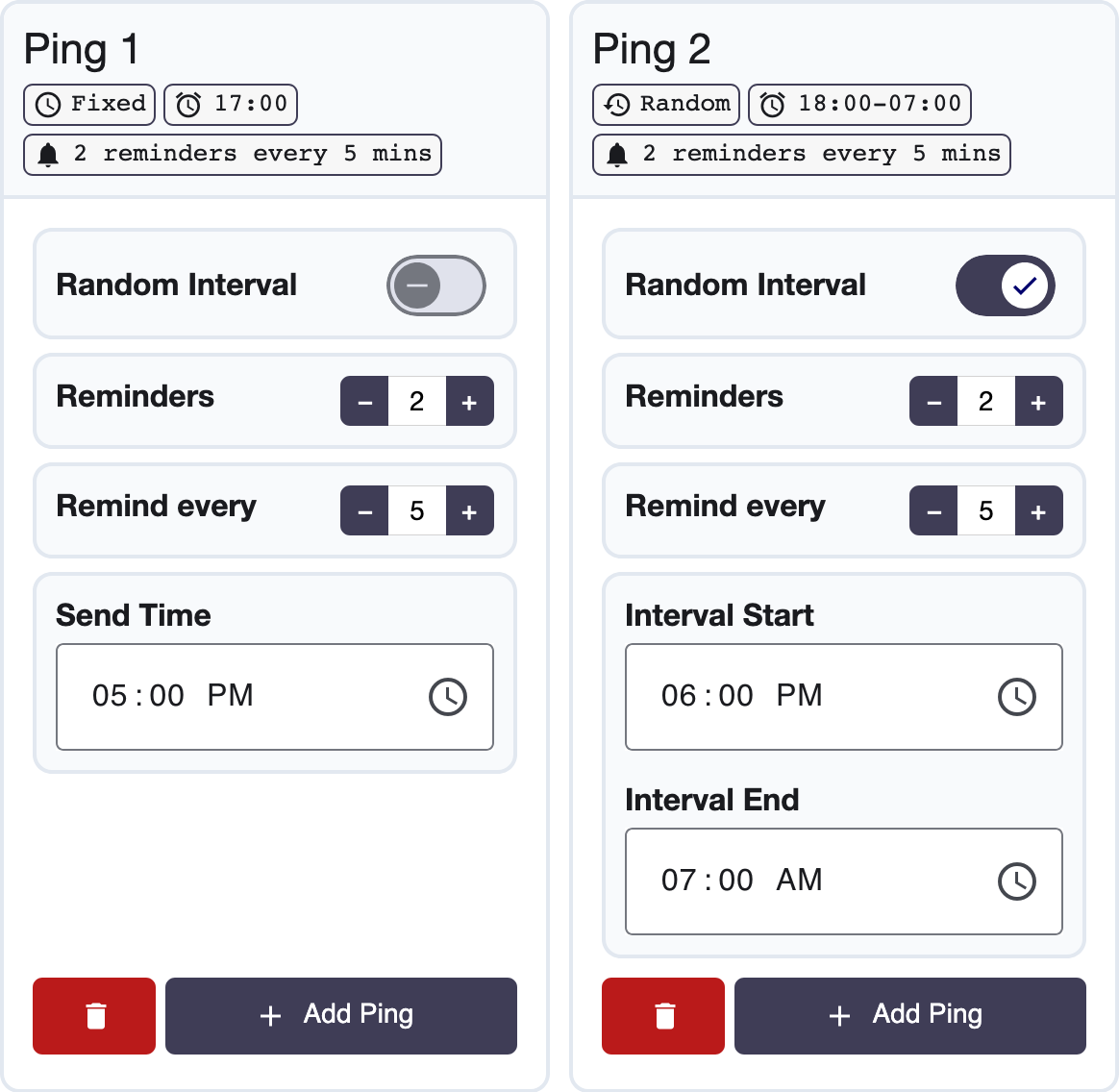Open the clock picker in Interval End

click(x=1016, y=881)
